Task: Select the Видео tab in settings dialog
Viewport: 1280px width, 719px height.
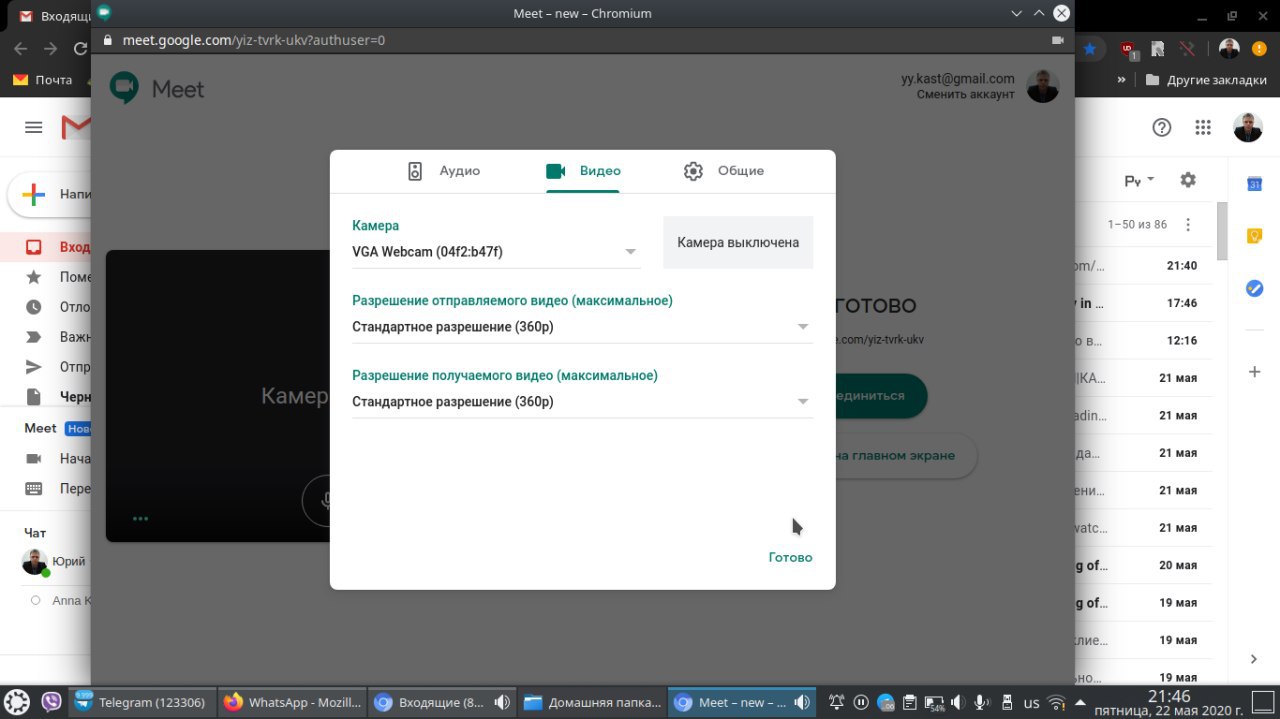Action: click(x=583, y=171)
